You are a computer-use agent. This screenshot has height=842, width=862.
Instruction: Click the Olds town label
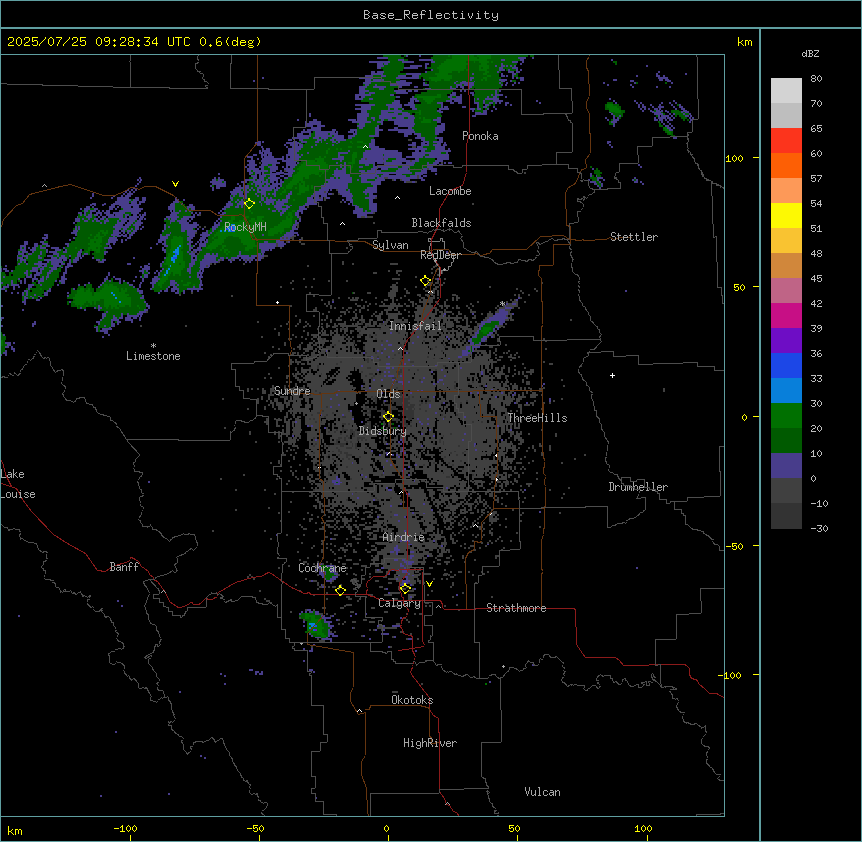(388, 394)
